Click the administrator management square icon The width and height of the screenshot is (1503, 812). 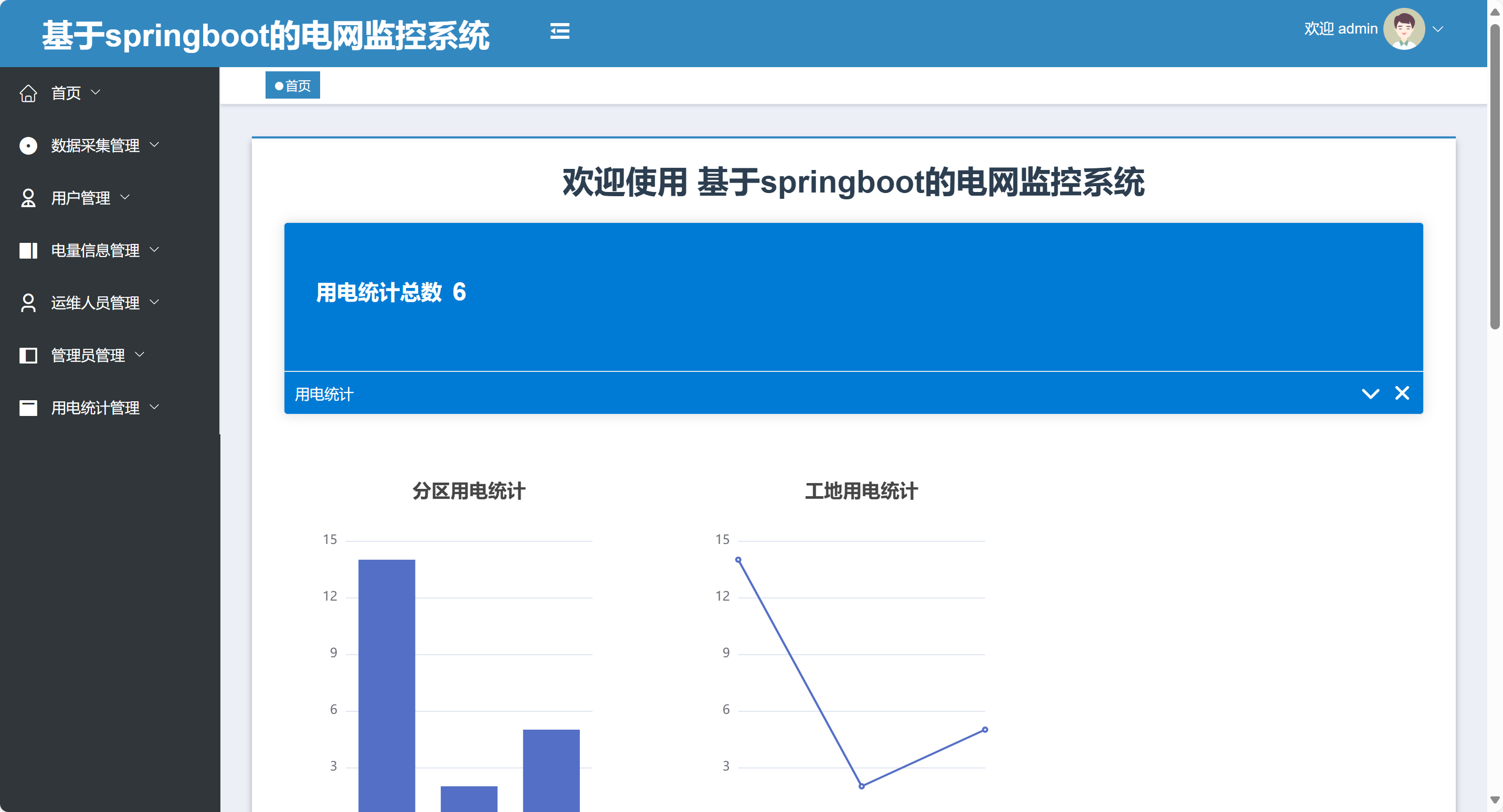click(x=28, y=355)
